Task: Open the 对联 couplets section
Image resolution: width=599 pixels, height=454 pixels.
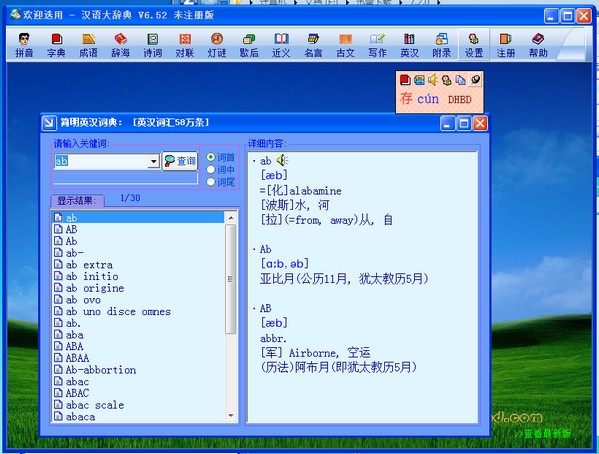Action: (x=185, y=45)
